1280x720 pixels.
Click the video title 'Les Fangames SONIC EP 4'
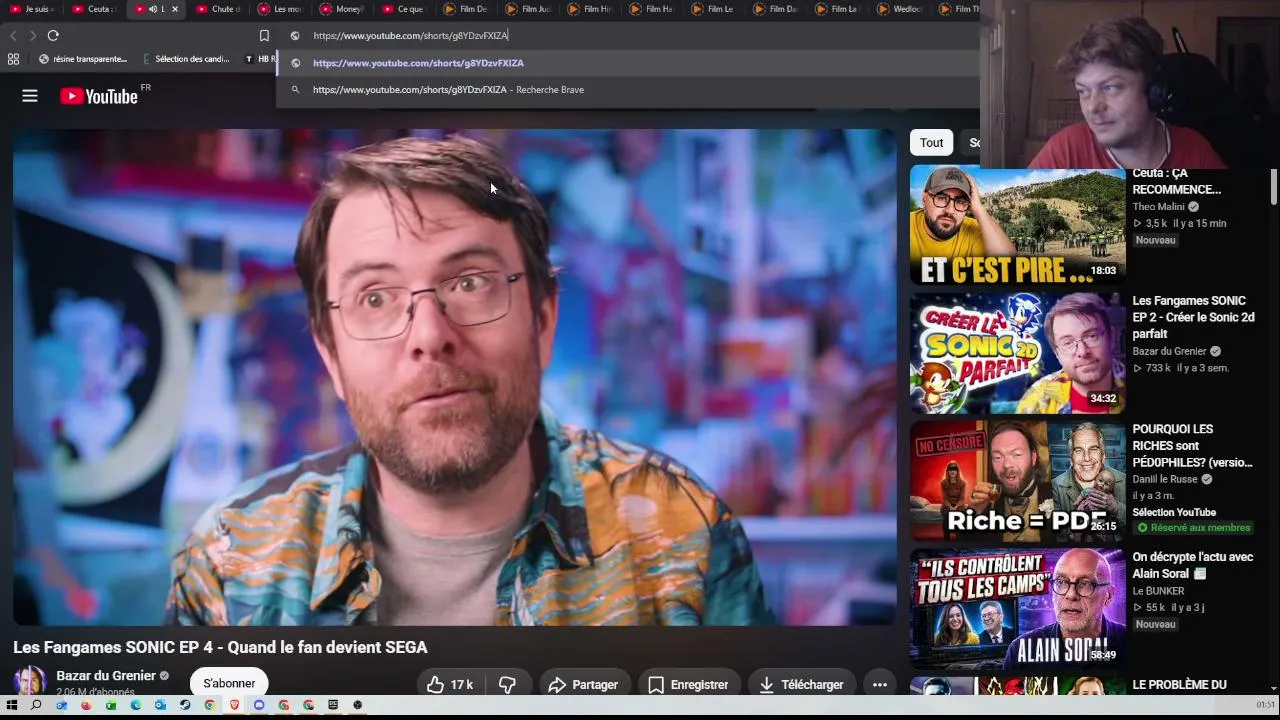(x=220, y=647)
